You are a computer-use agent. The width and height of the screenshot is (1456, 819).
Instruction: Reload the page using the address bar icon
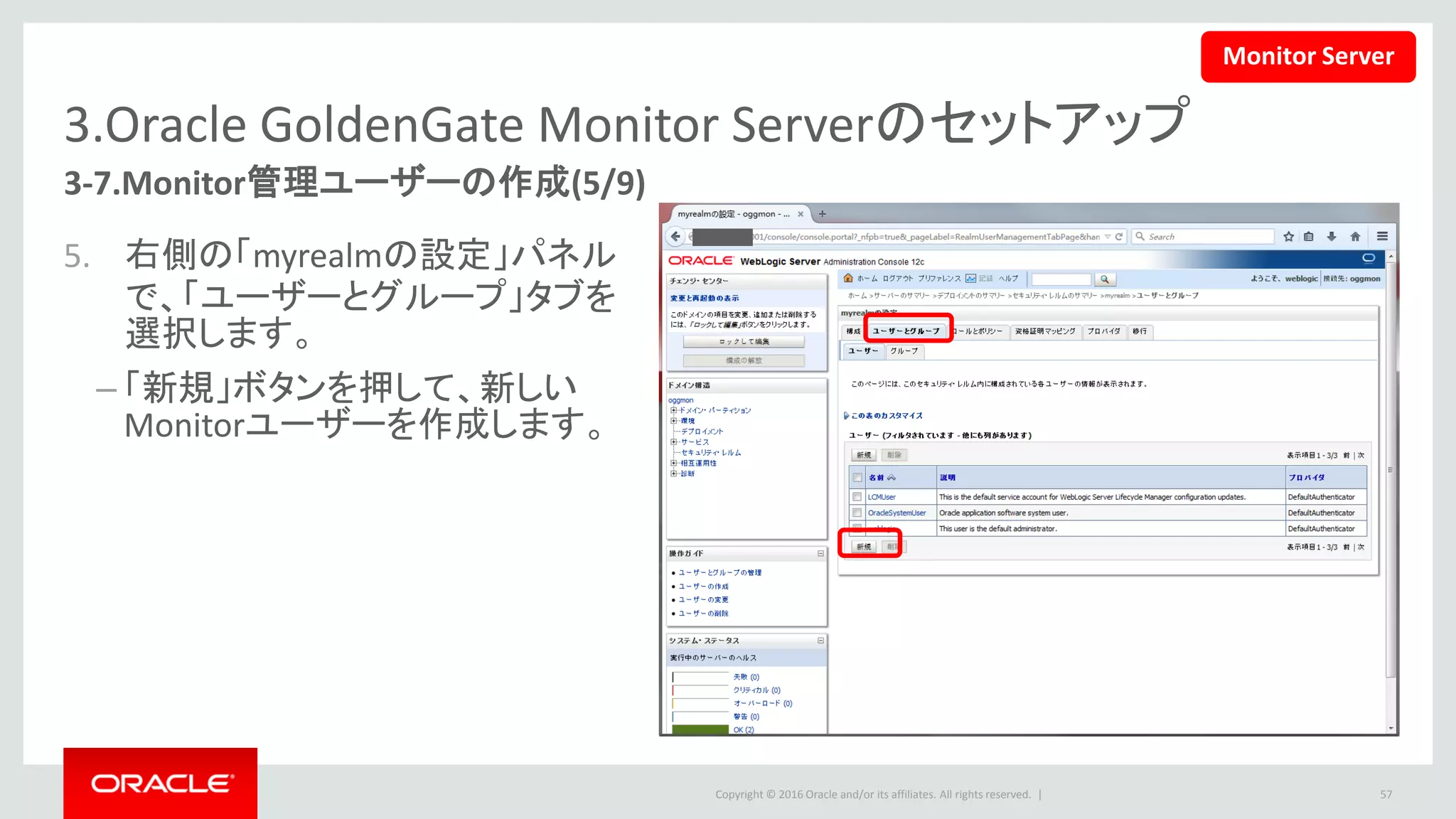1119,237
